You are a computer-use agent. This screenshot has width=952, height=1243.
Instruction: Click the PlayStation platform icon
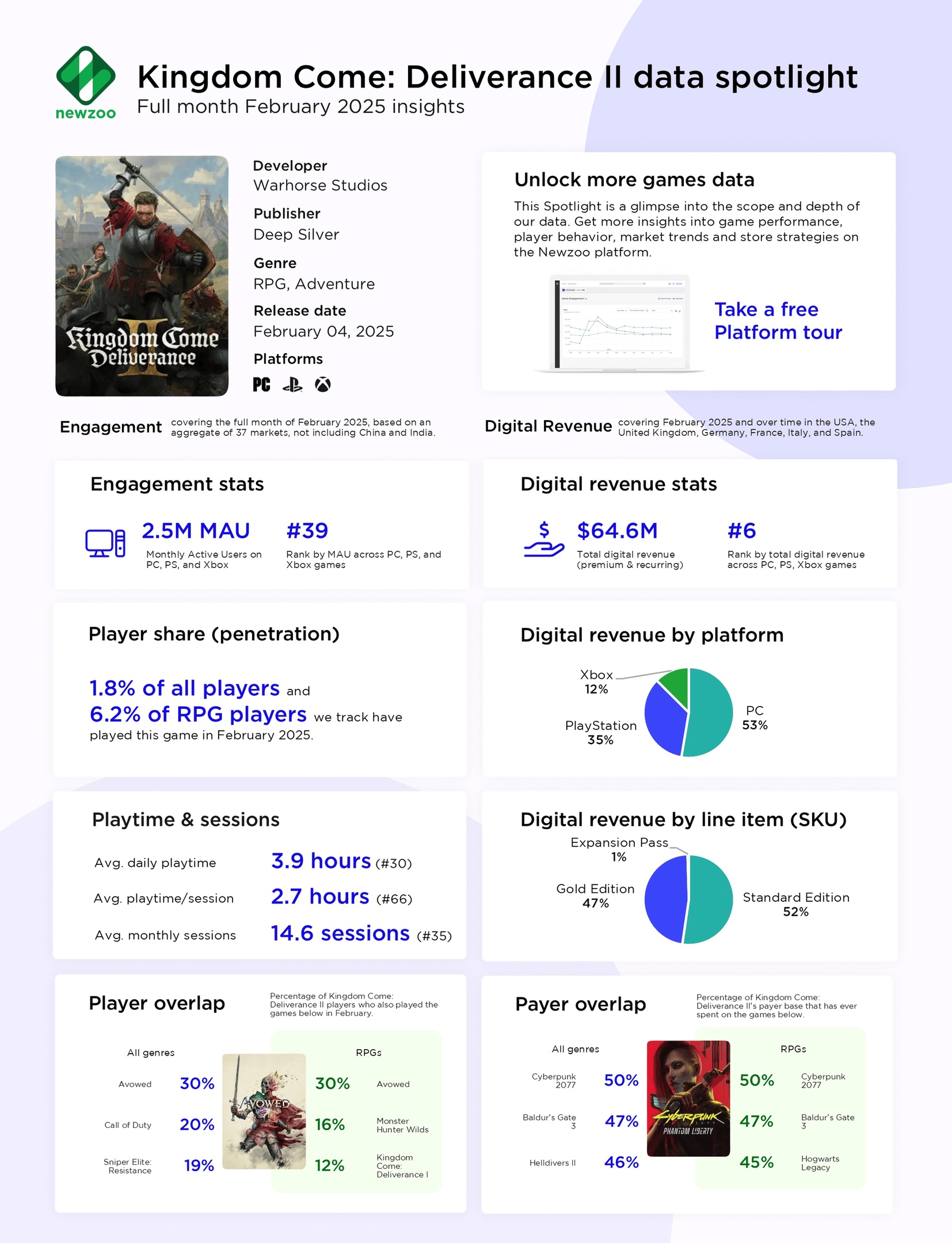point(292,384)
